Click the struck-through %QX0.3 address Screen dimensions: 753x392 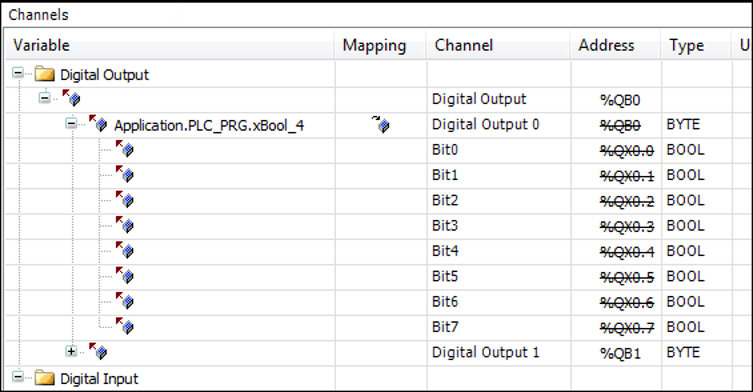pos(627,227)
